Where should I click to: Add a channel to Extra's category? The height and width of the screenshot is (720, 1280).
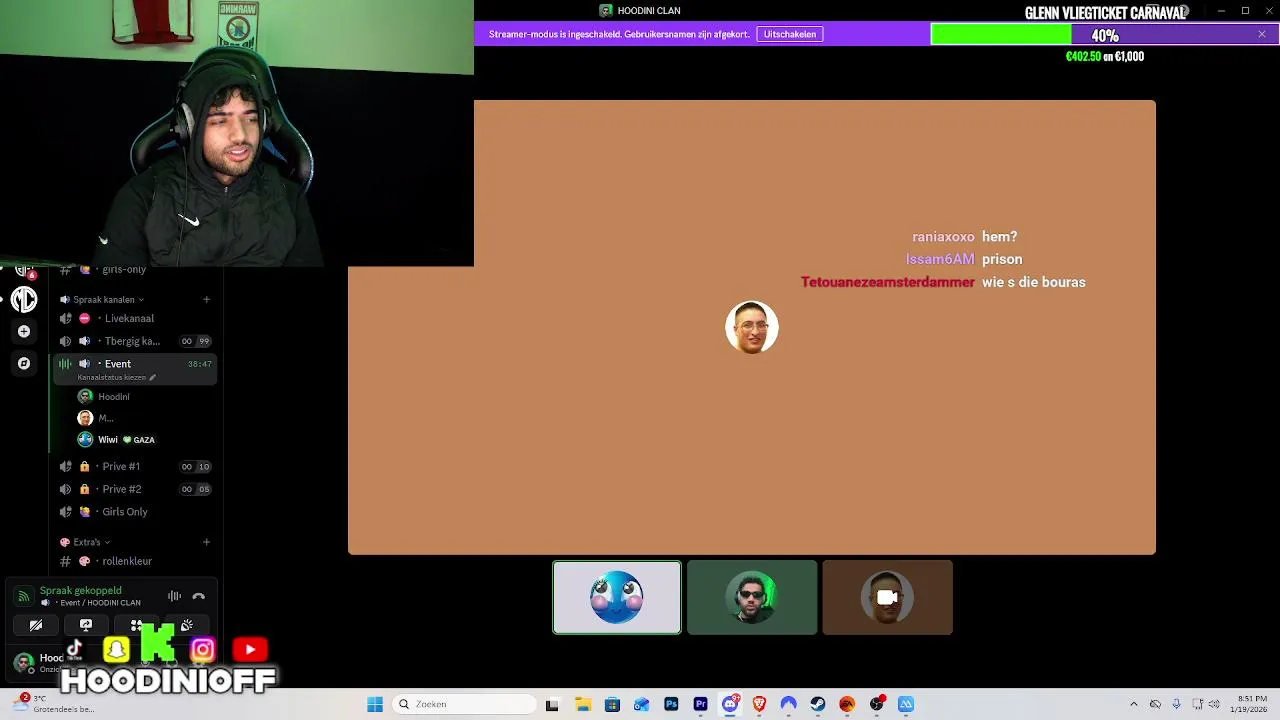(206, 542)
